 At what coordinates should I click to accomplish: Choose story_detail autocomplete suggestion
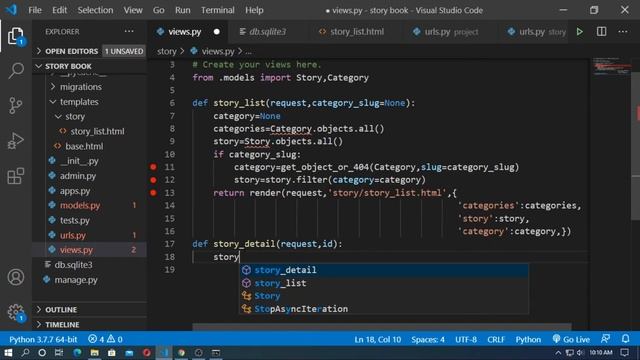coord(384,270)
